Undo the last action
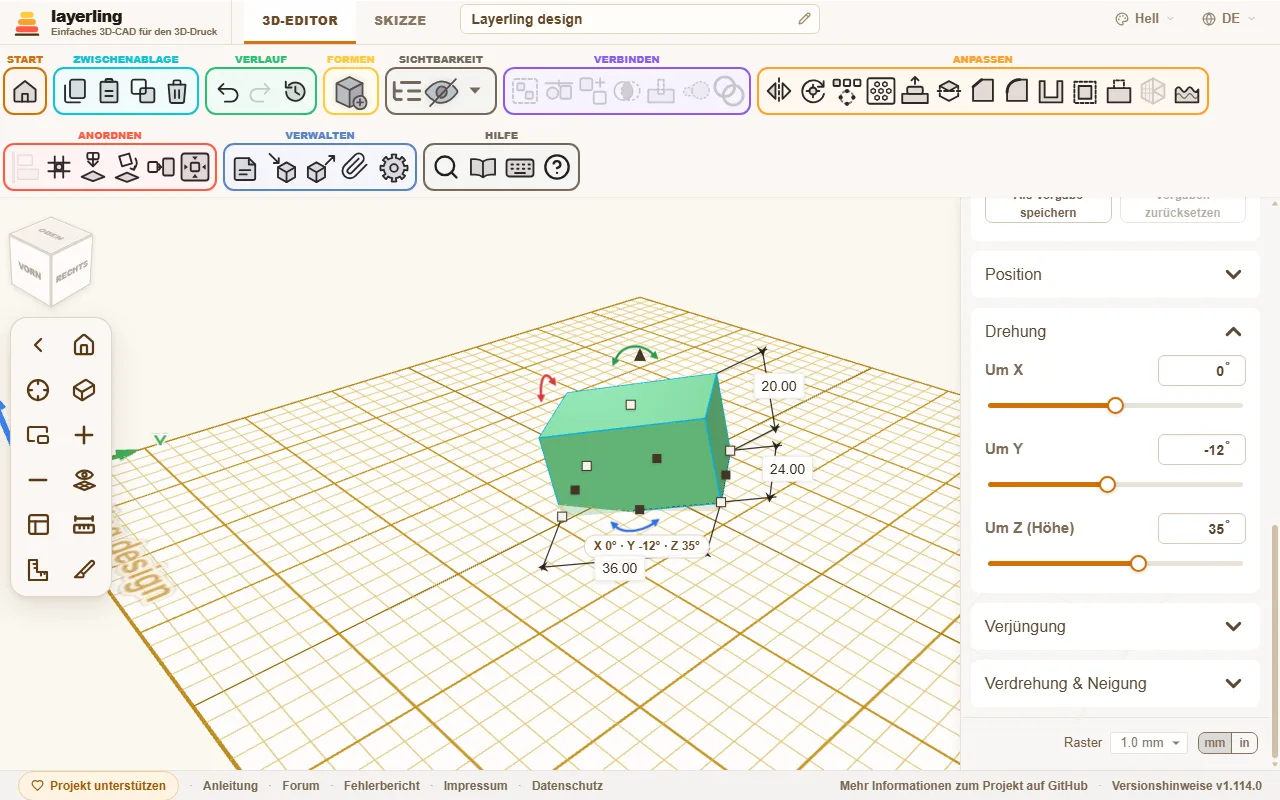Screen dimensions: 1280x800 (228, 92)
